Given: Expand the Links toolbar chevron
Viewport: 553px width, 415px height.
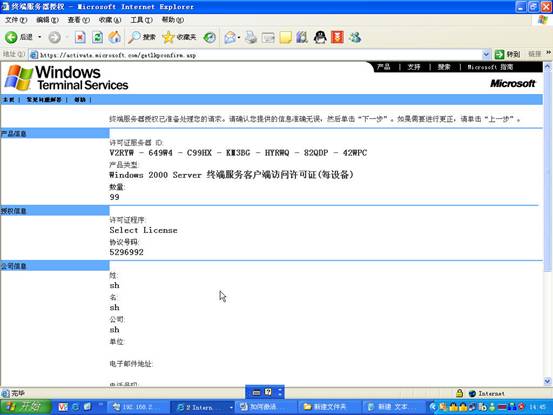Looking at the screenshot, I should click(x=549, y=53).
